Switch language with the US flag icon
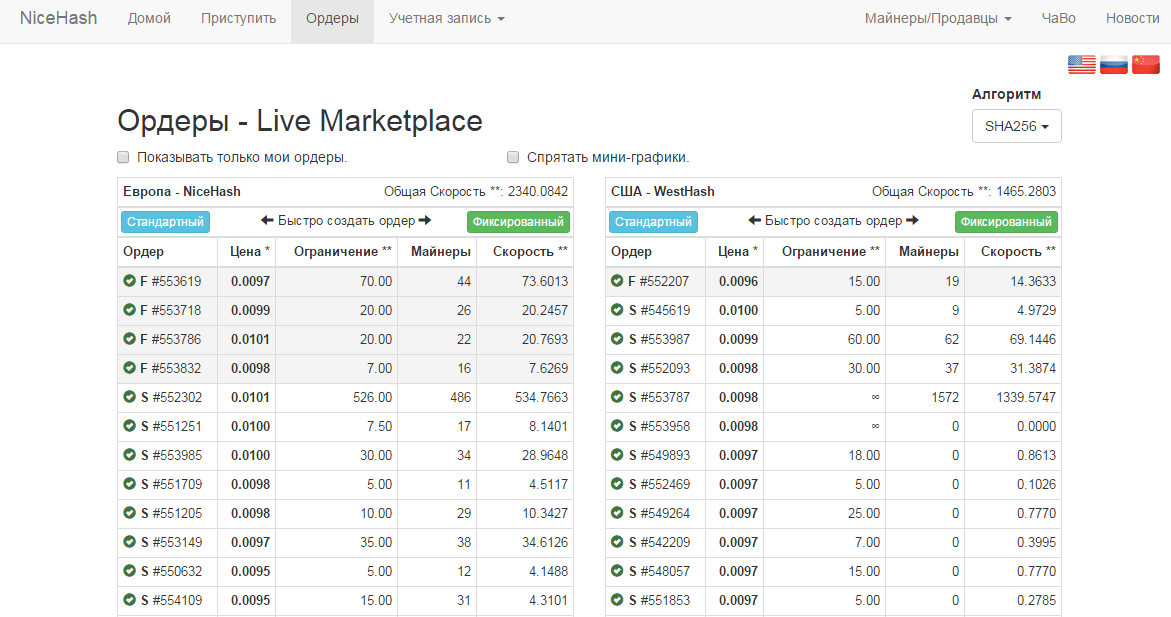This screenshot has width=1171, height=617. point(1081,65)
